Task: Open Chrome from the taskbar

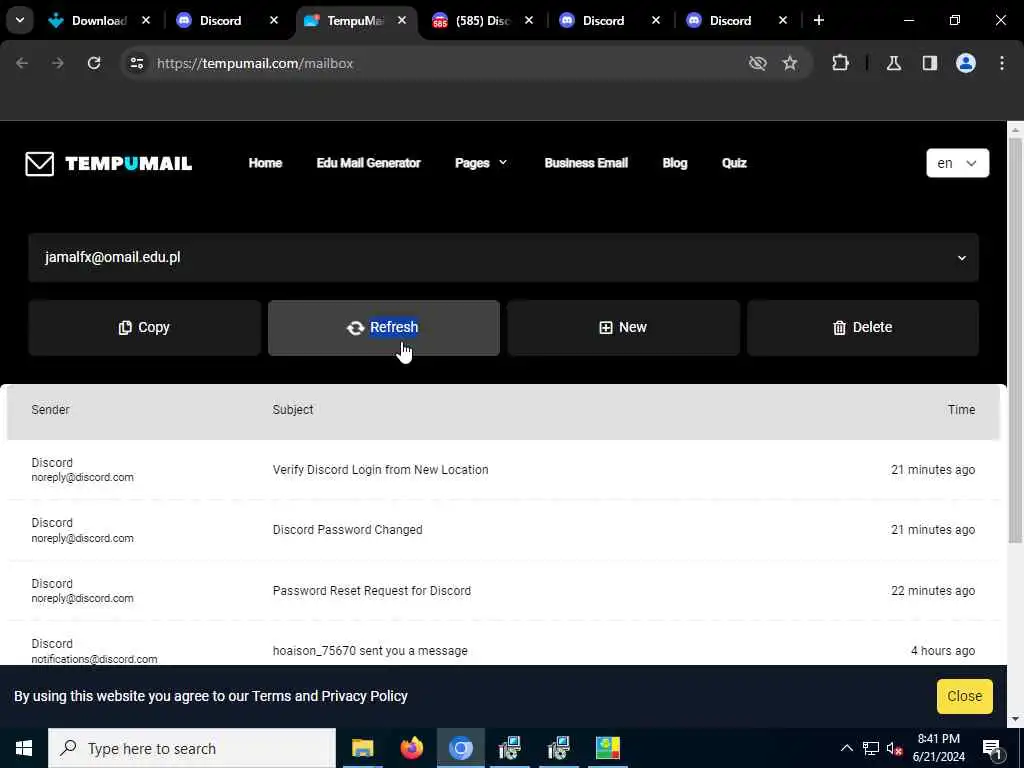Action: (x=460, y=748)
